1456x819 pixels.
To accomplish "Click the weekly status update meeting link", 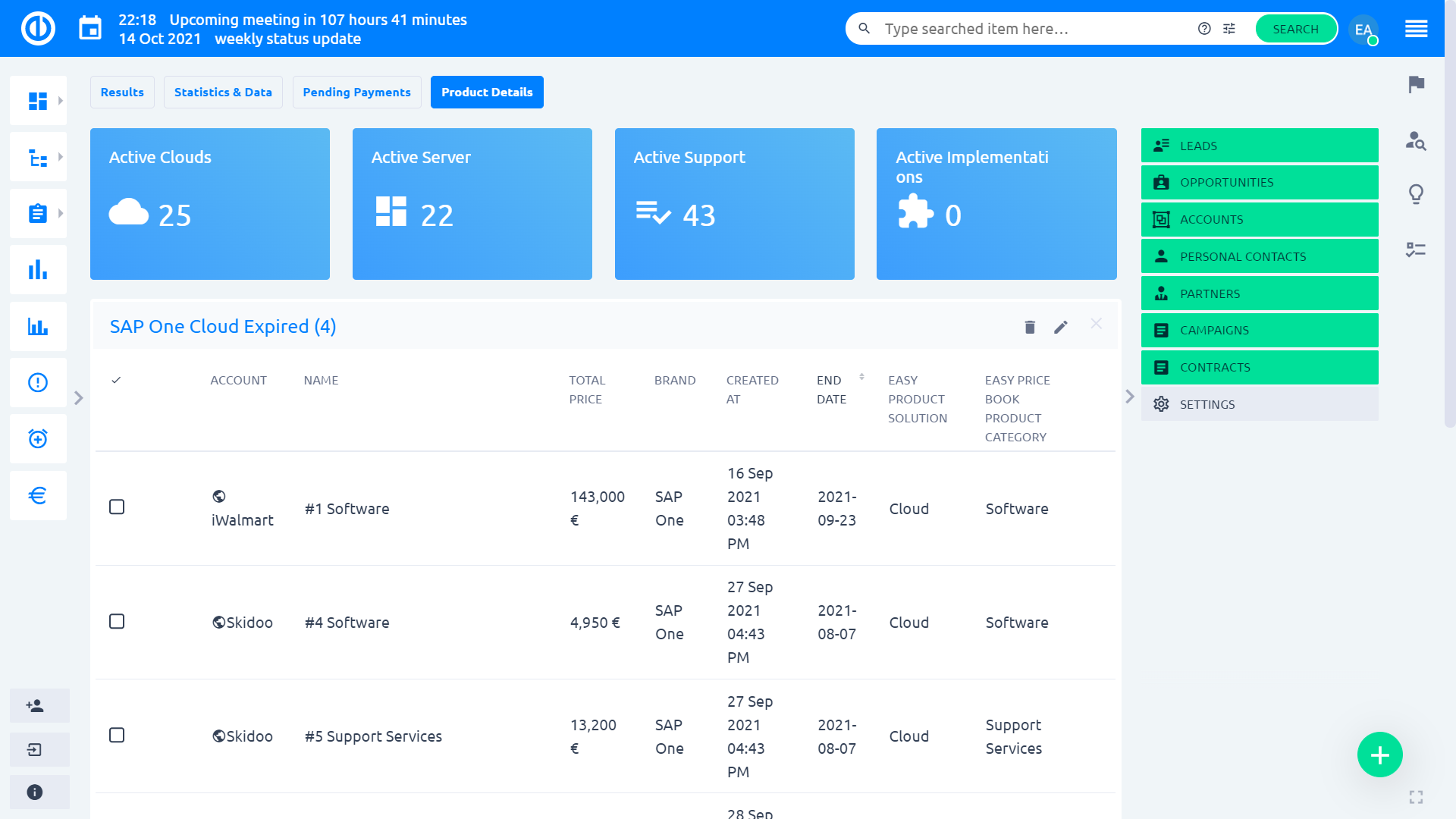I will [x=287, y=39].
